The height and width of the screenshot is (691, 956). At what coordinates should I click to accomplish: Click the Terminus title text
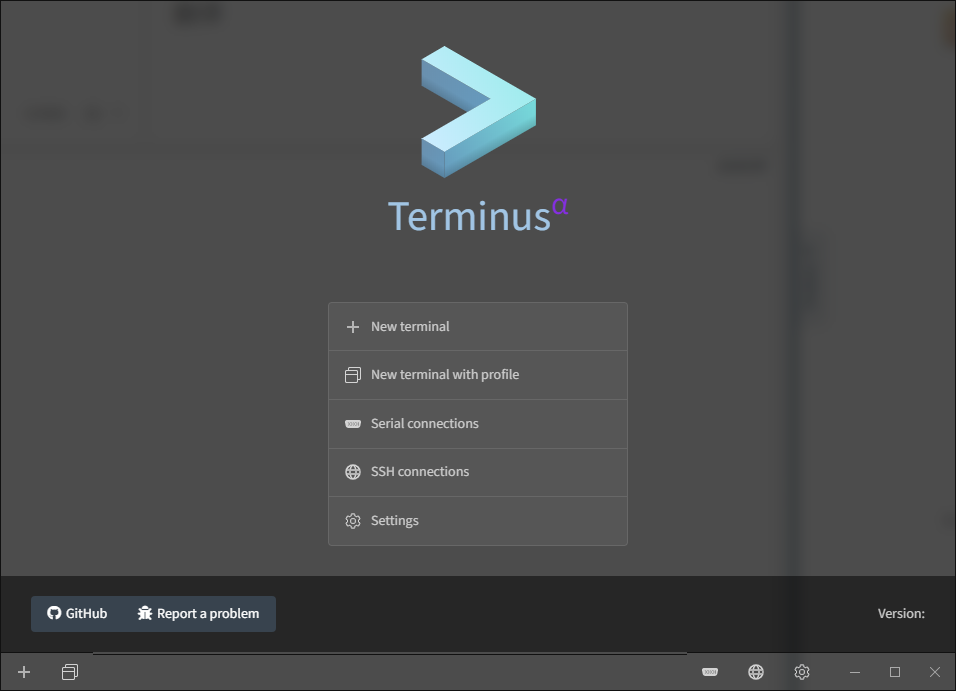pyautogui.click(x=478, y=215)
